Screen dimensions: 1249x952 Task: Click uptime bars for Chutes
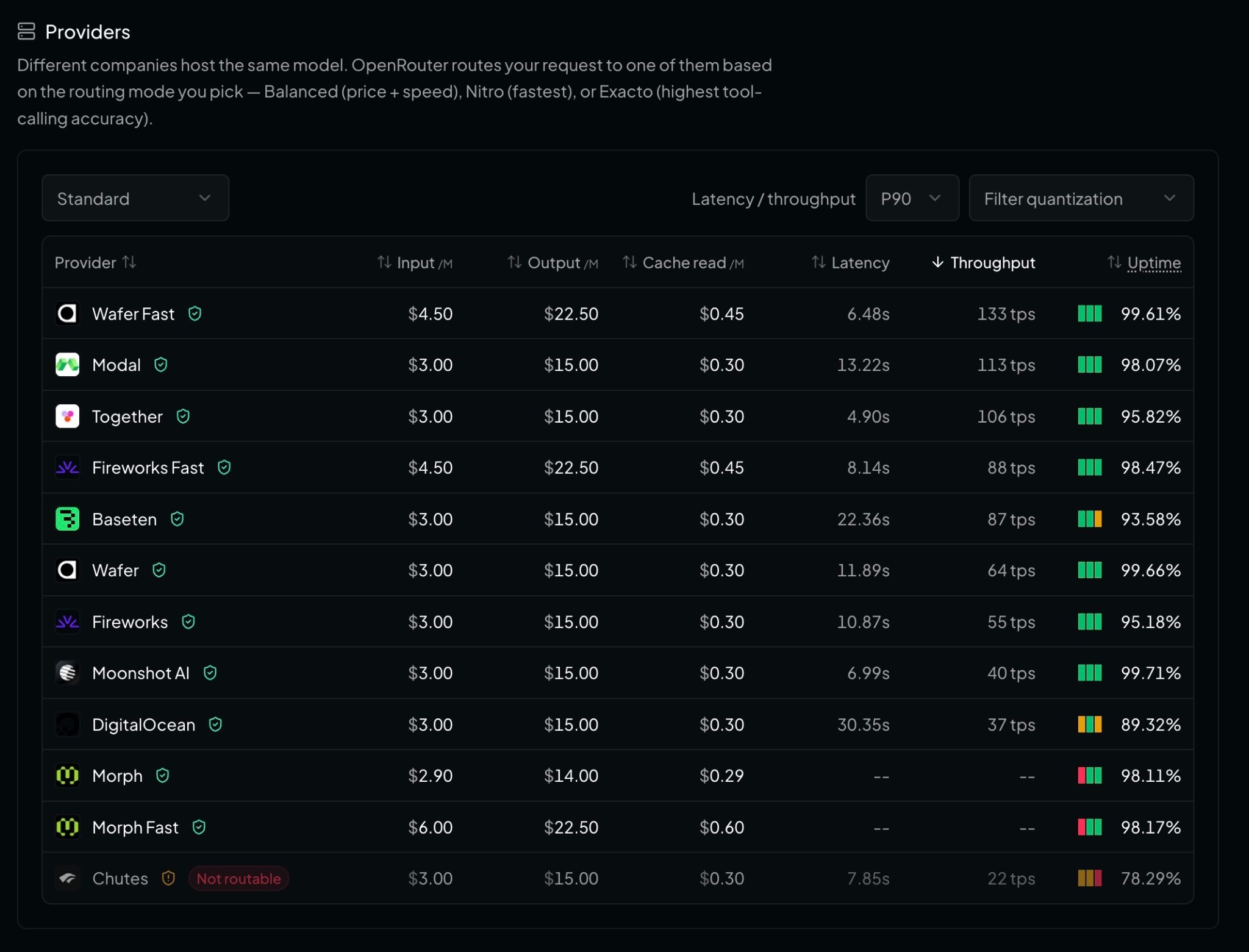pos(1090,878)
